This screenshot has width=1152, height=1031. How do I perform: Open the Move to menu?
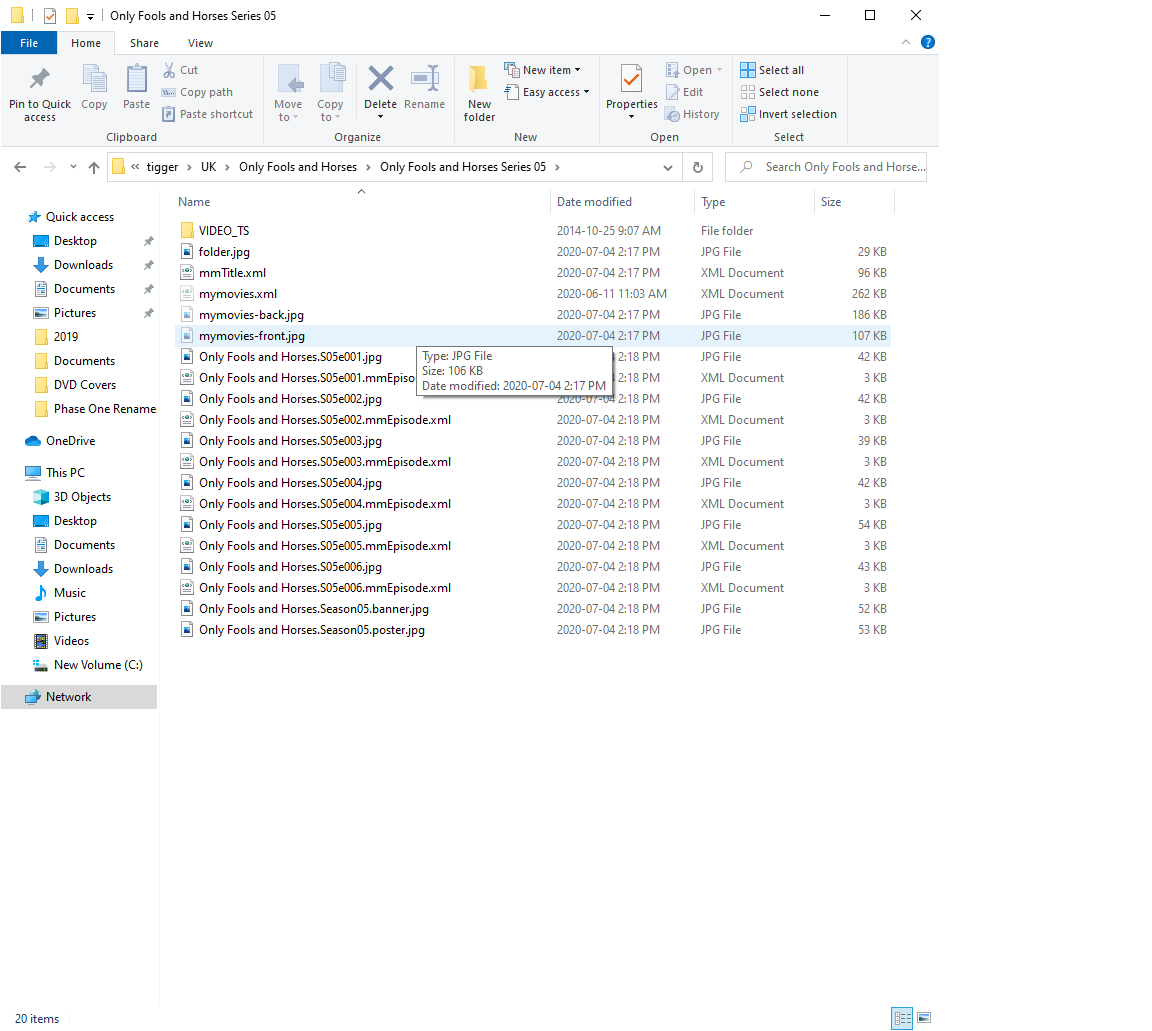288,93
